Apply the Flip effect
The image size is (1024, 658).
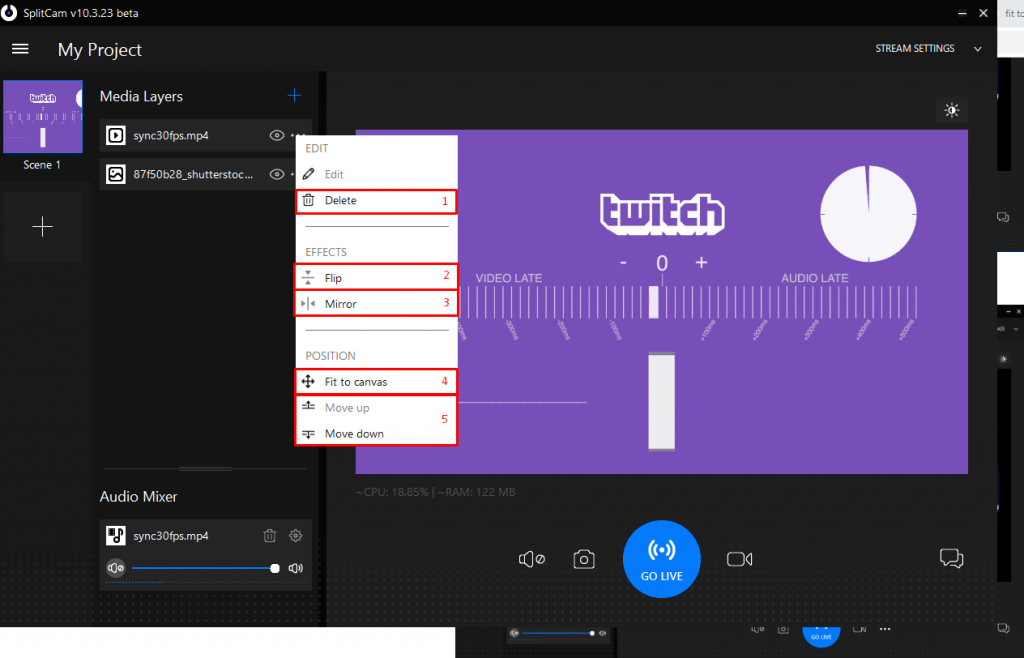pyautogui.click(x=376, y=277)
